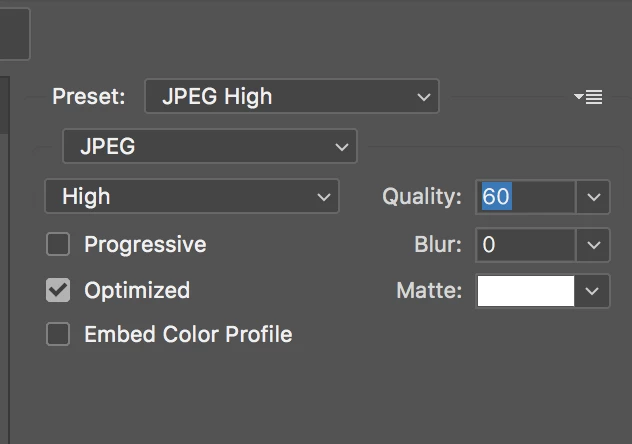This screenshot has height=444, width=632.
Task: Expand the High compression quality dropdown
Action: pos(191,197)
